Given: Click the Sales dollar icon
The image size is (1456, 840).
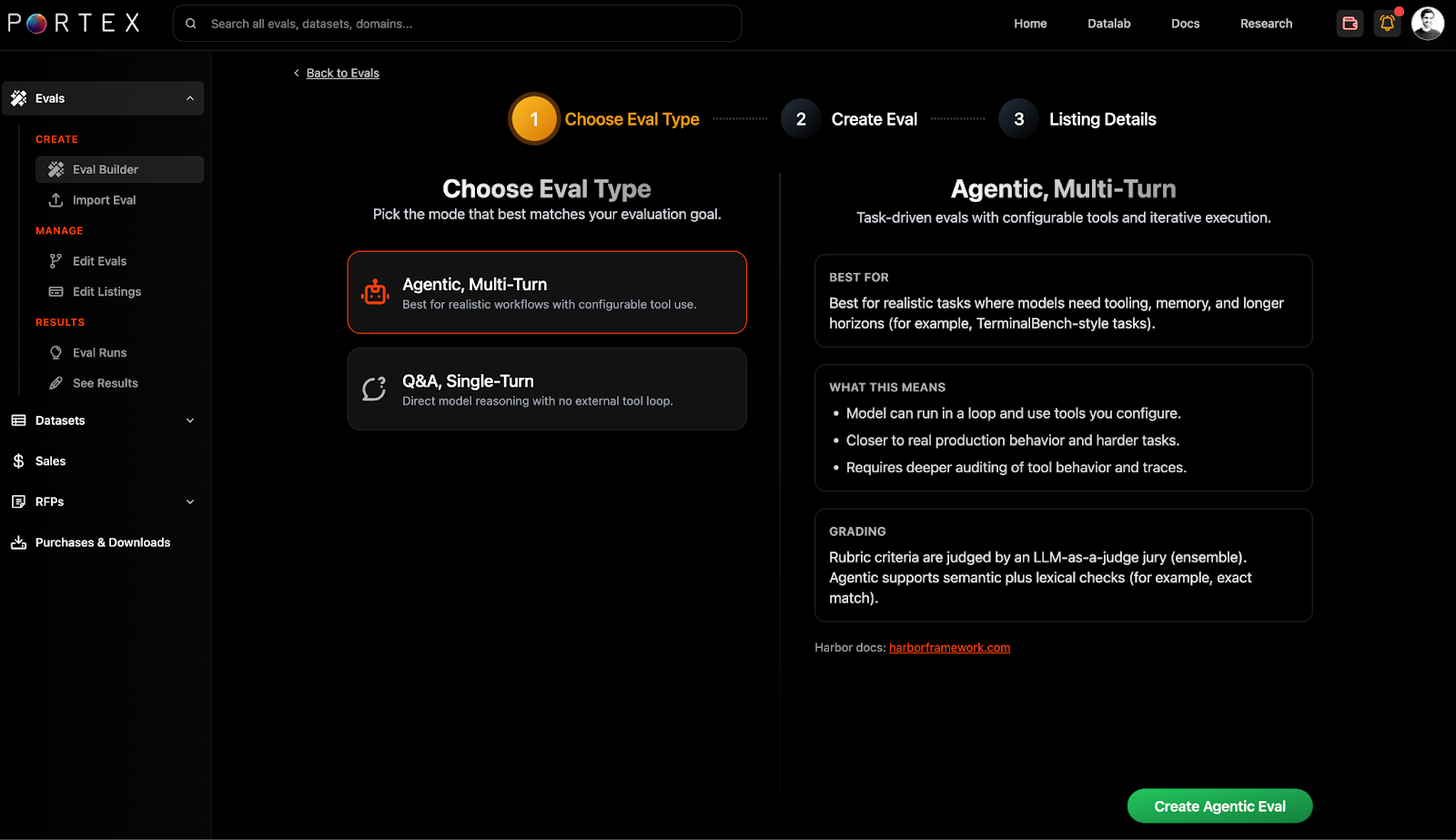Looking at the screenshot, I should pos(18,461).
